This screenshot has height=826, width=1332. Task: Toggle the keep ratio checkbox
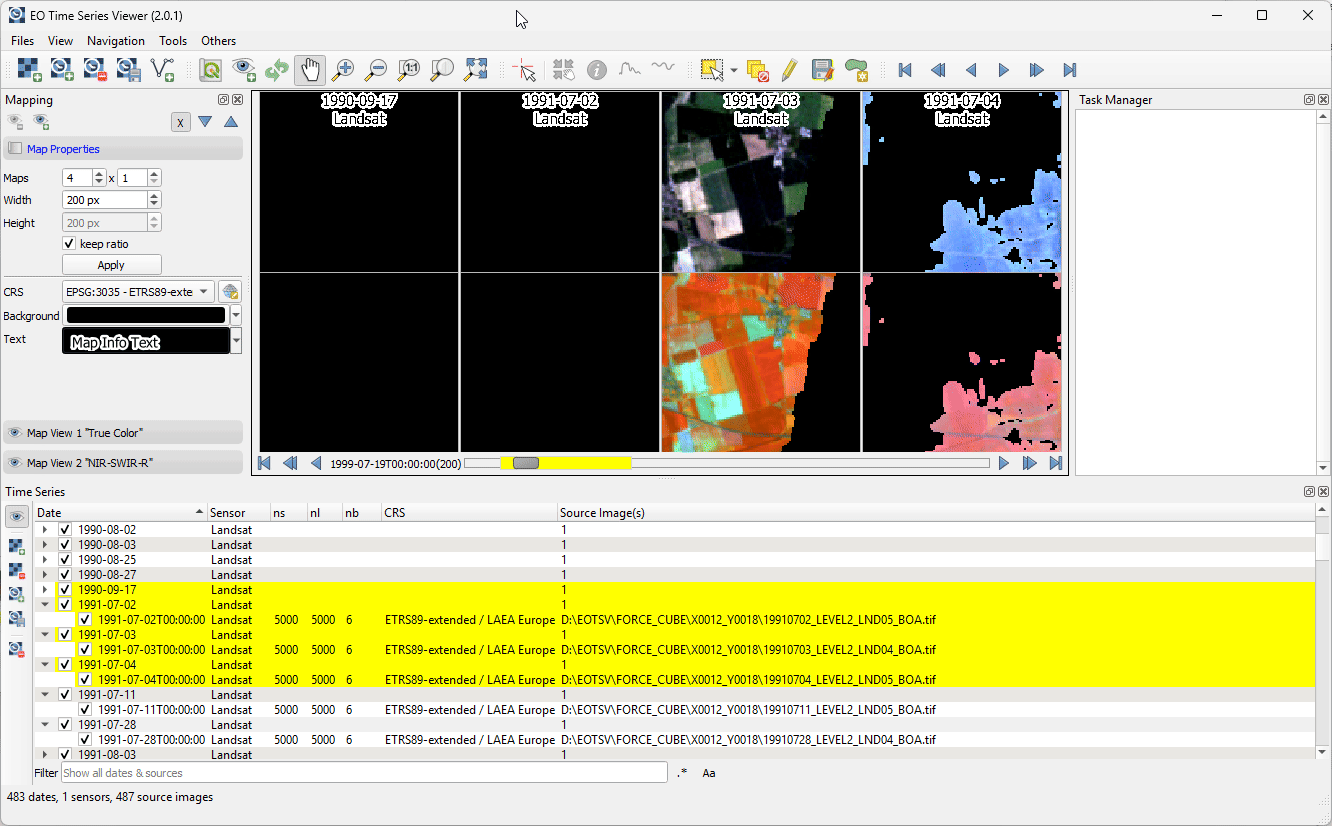69,244
